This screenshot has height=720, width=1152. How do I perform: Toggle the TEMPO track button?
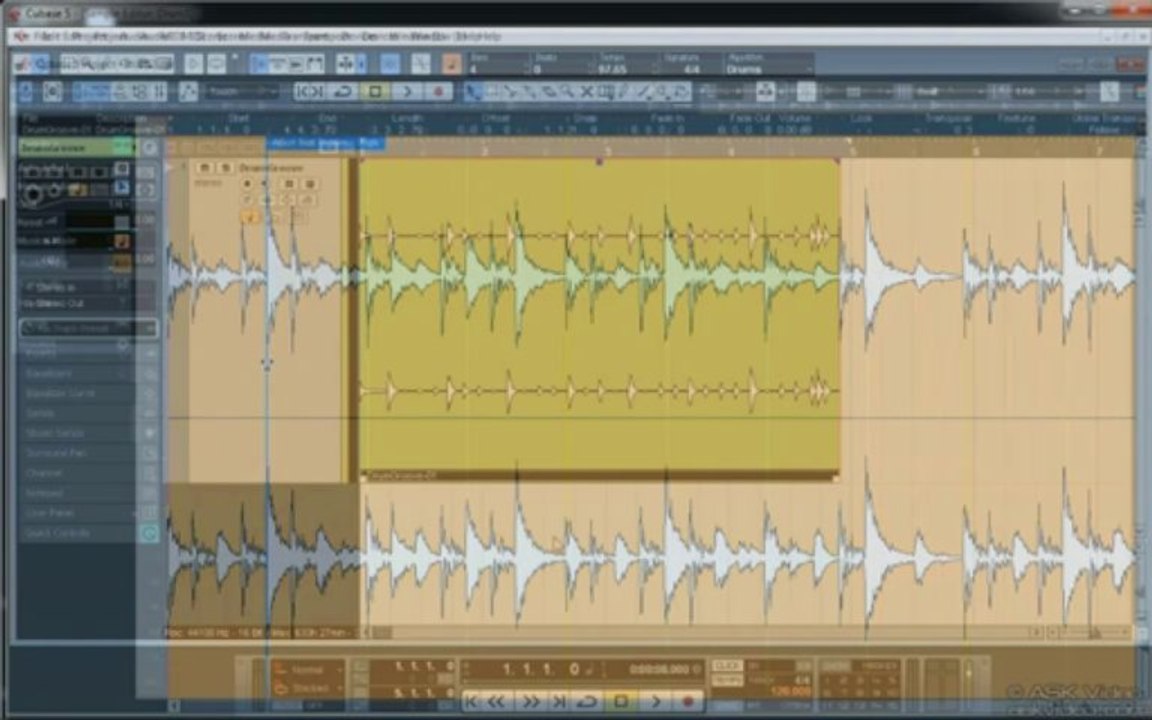click(727, 680)
